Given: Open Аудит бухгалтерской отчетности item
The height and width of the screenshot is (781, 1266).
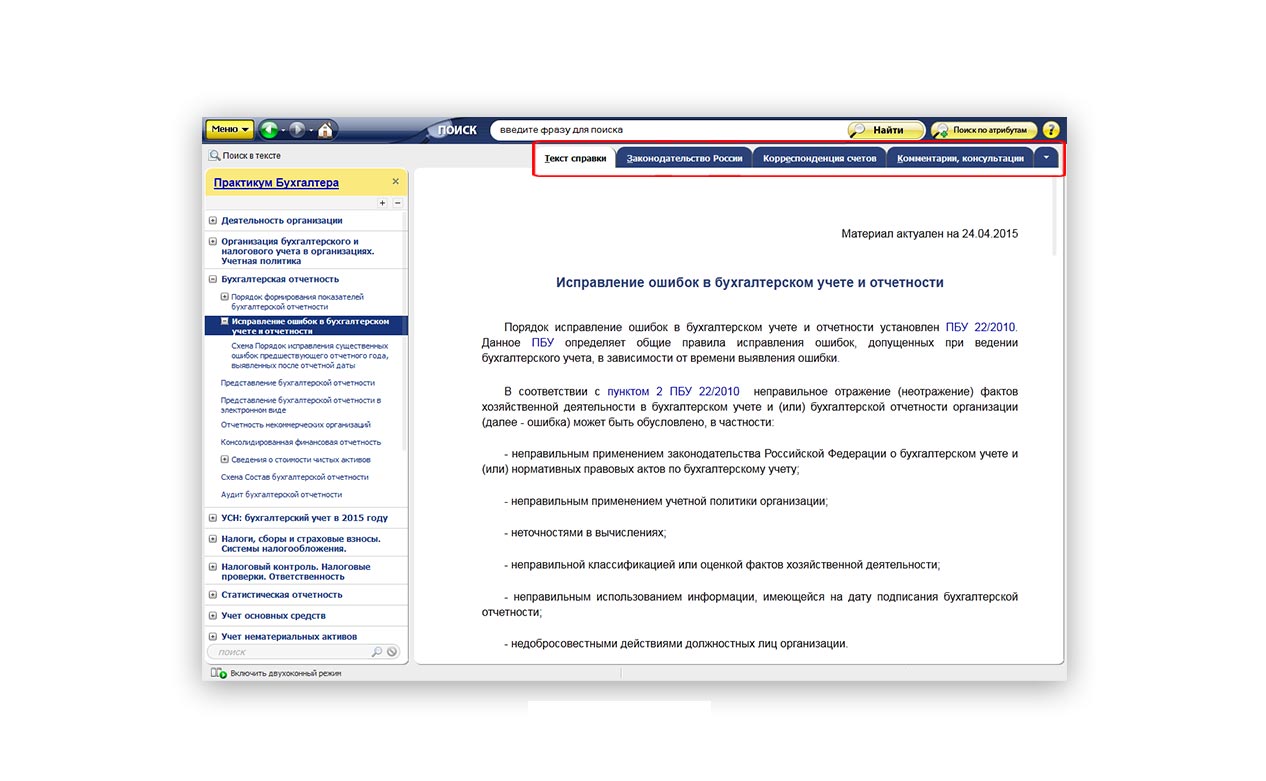Looking at the screenshot, I should (281, 494).
